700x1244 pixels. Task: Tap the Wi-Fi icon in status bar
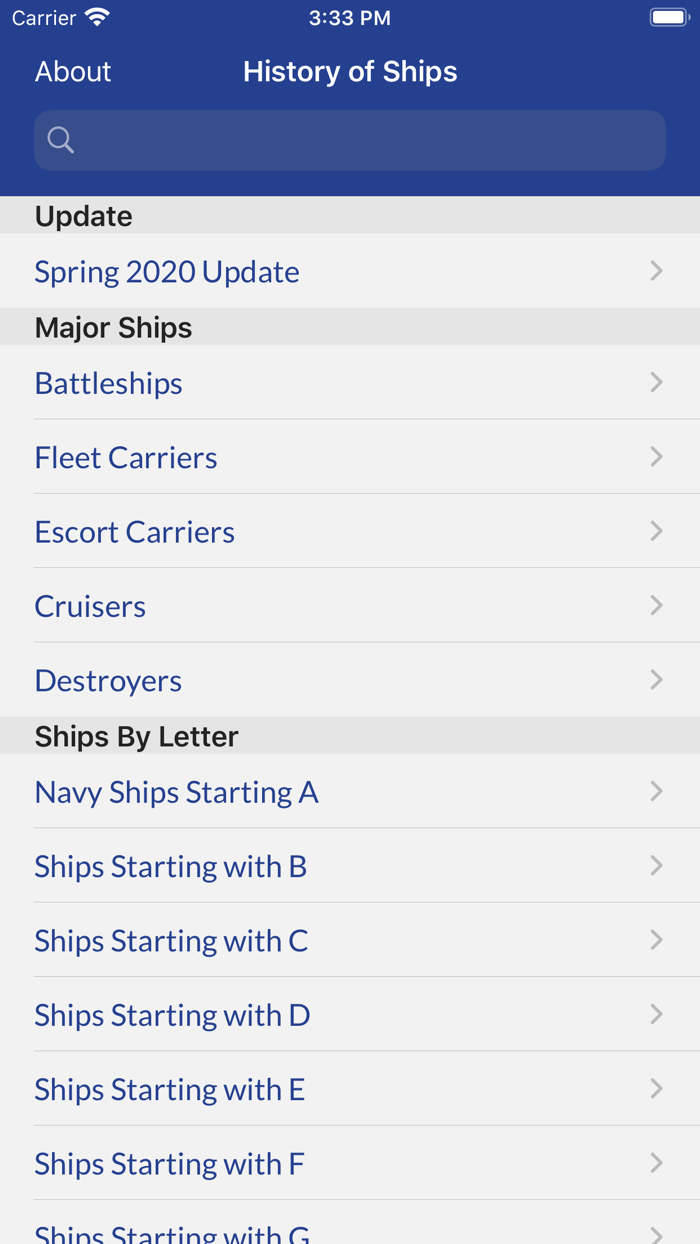click(95, 16)
